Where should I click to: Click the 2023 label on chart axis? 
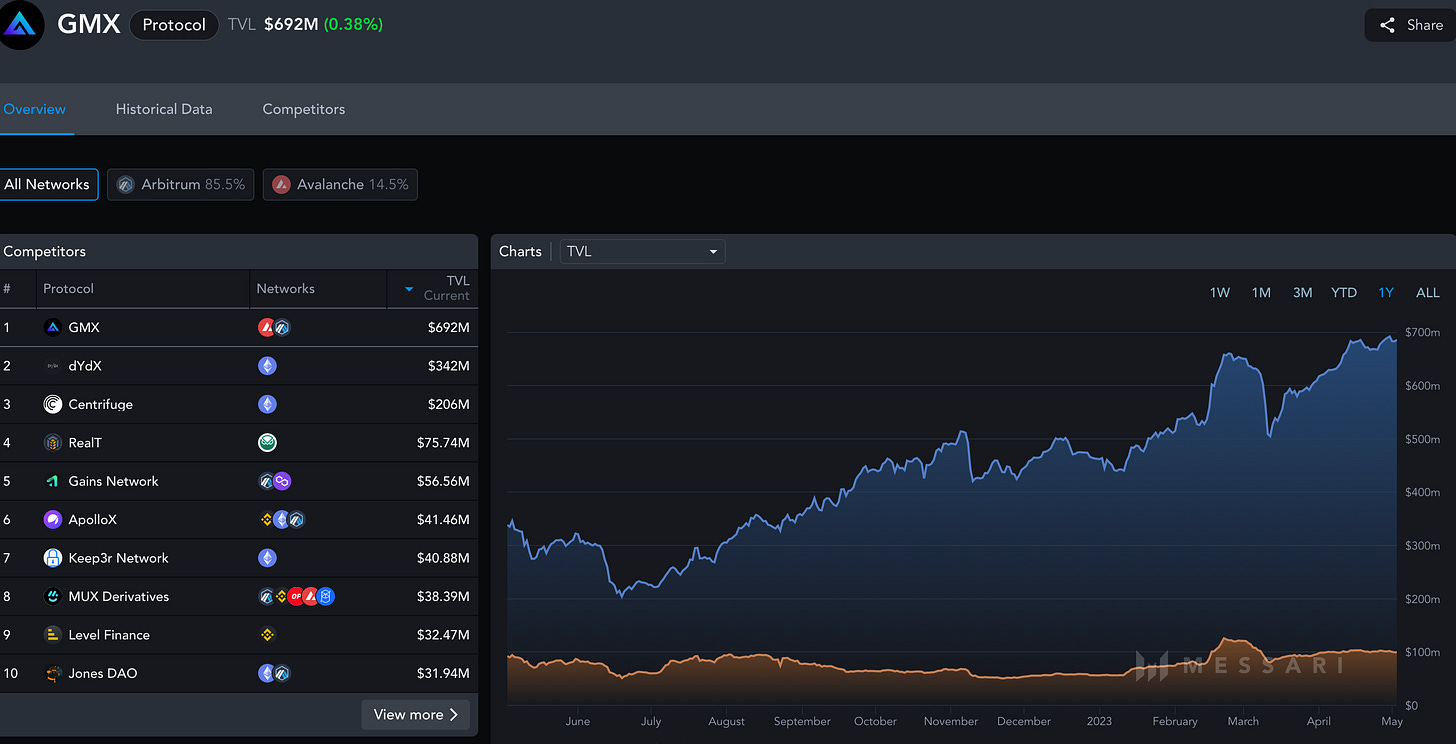(x=1097, y=721)
